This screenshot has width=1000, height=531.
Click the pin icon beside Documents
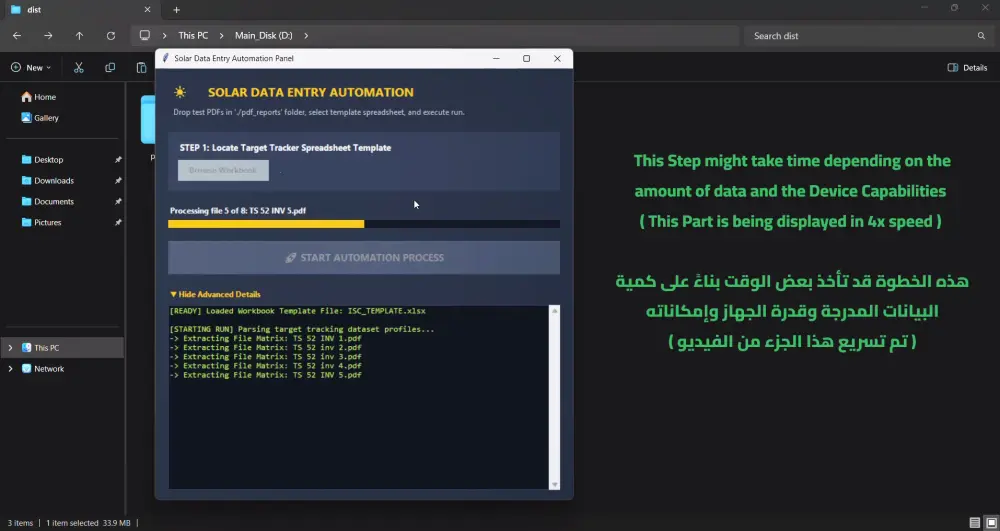point(118,202)
